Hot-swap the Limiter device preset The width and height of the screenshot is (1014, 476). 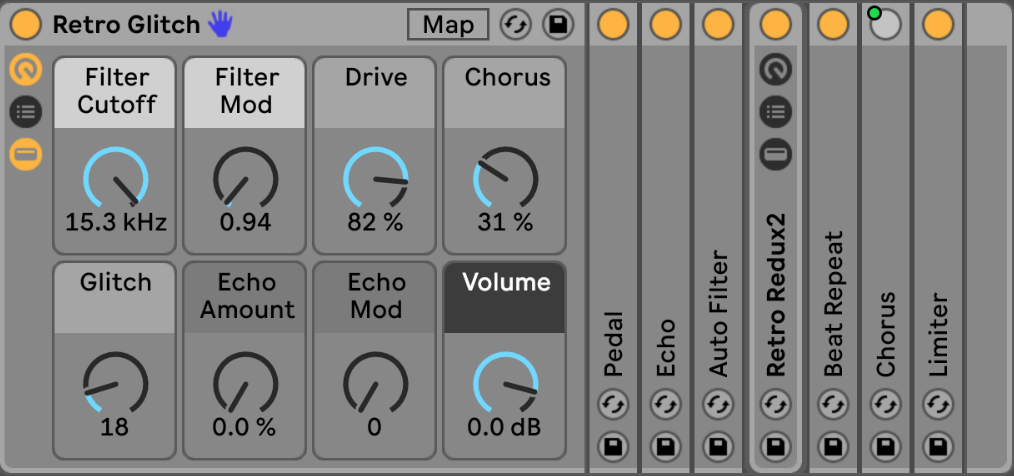(938, 406)
